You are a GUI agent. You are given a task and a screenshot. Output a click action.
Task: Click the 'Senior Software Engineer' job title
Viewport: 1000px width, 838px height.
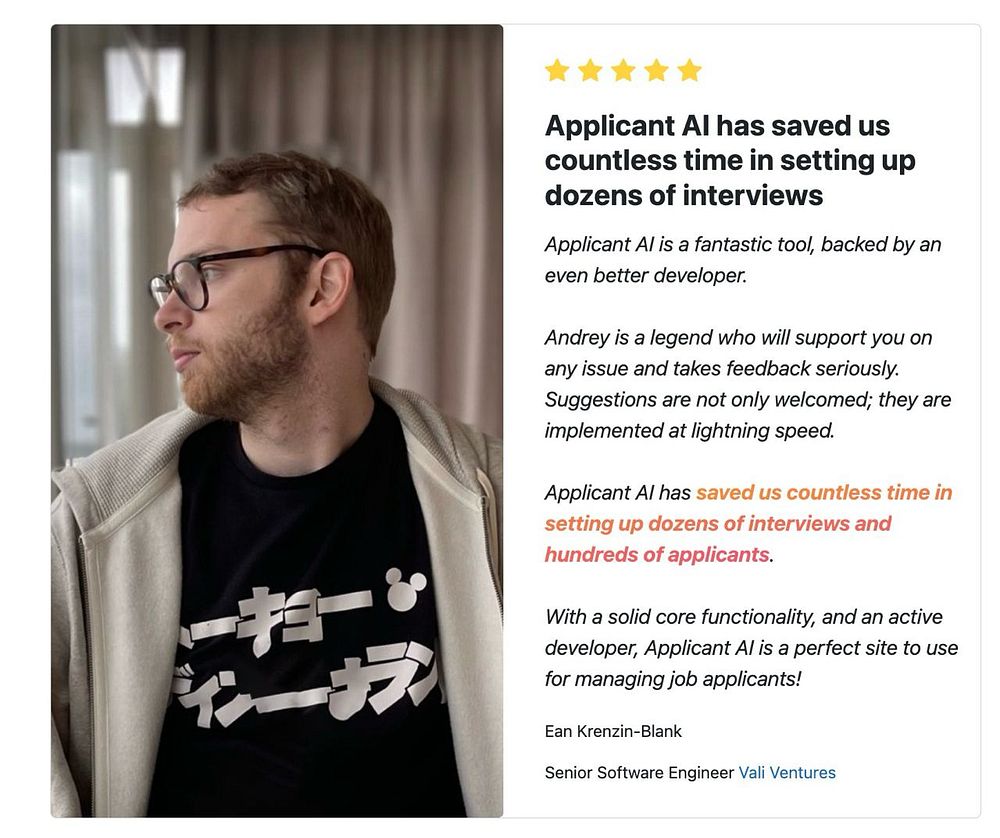639,772
